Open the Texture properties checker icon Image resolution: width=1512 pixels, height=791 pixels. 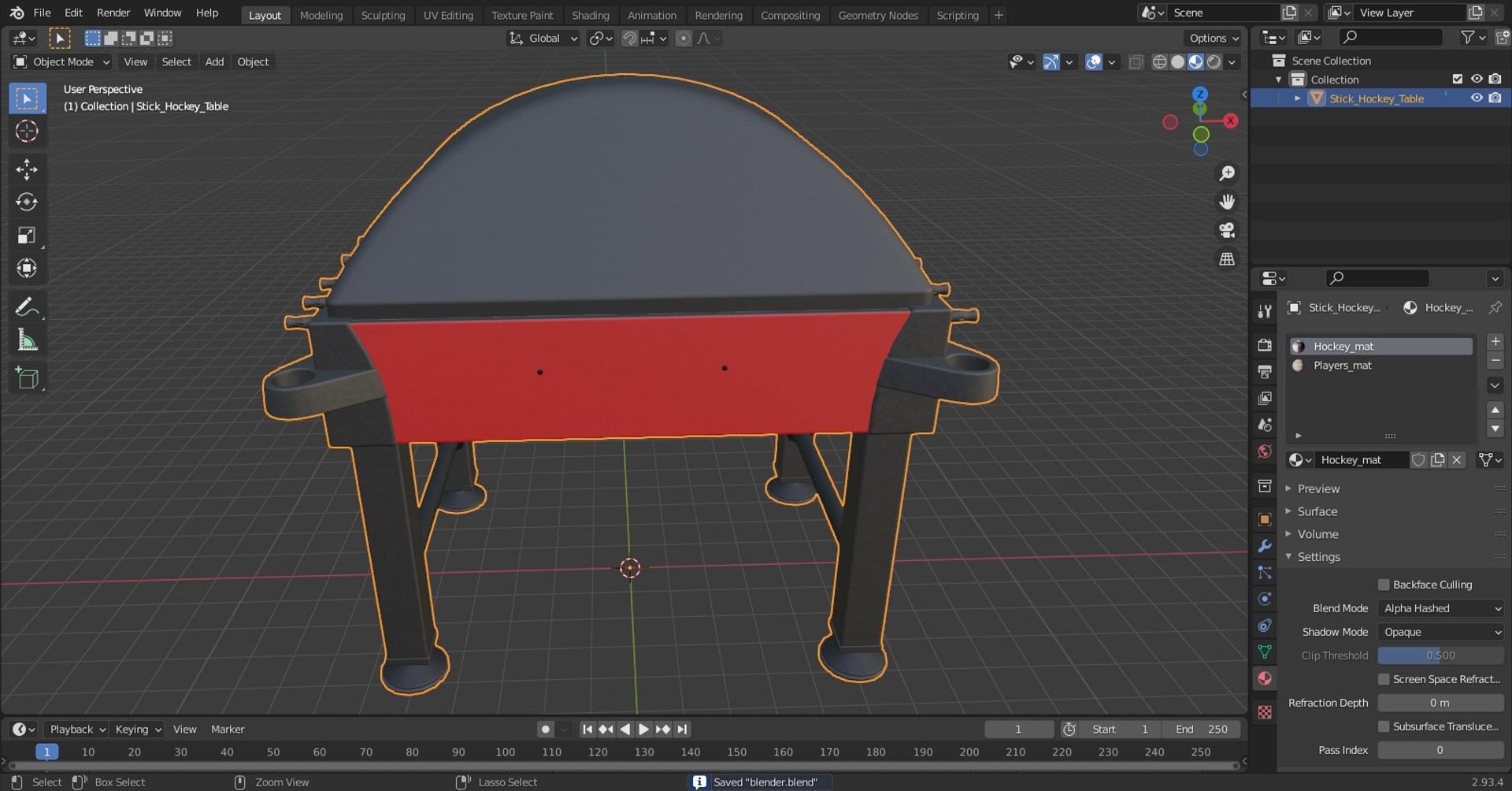[1265, 712]
